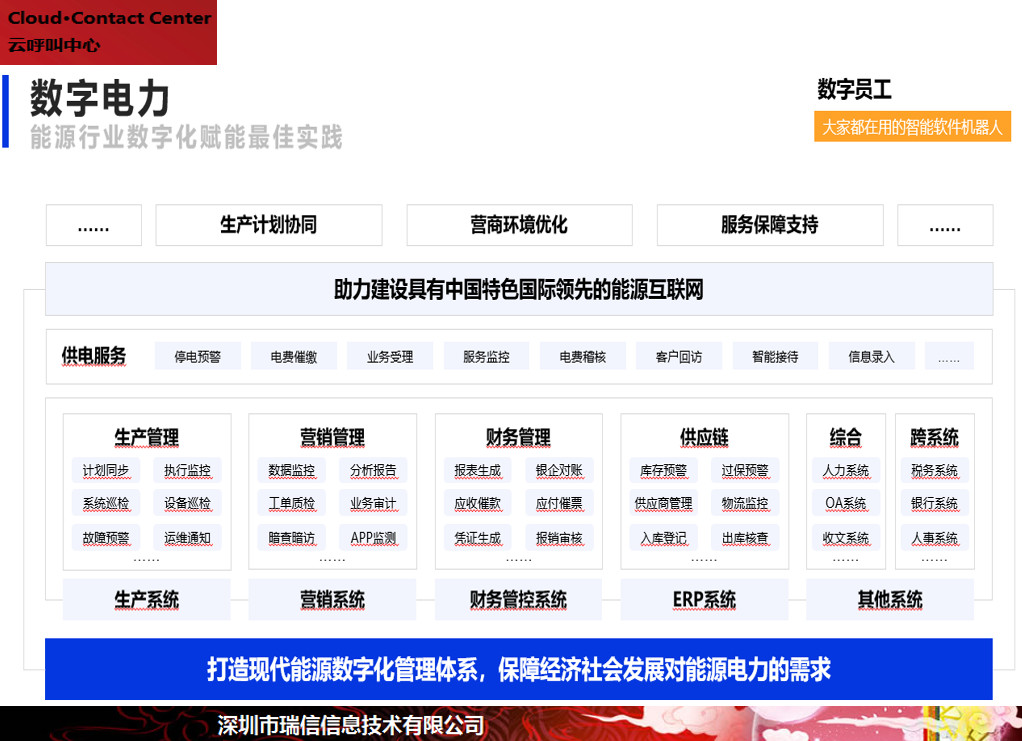Choose 故障预警 item
Image resolution: width=1022 pixels, height=741 pixels.
point(106,538)
